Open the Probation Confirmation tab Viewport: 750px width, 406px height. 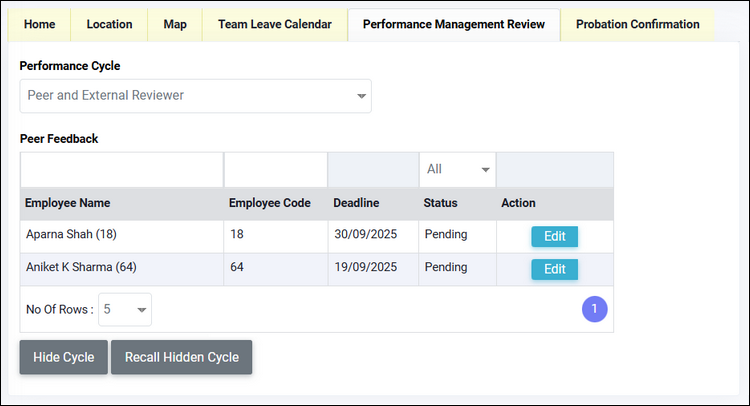(637, 24)
